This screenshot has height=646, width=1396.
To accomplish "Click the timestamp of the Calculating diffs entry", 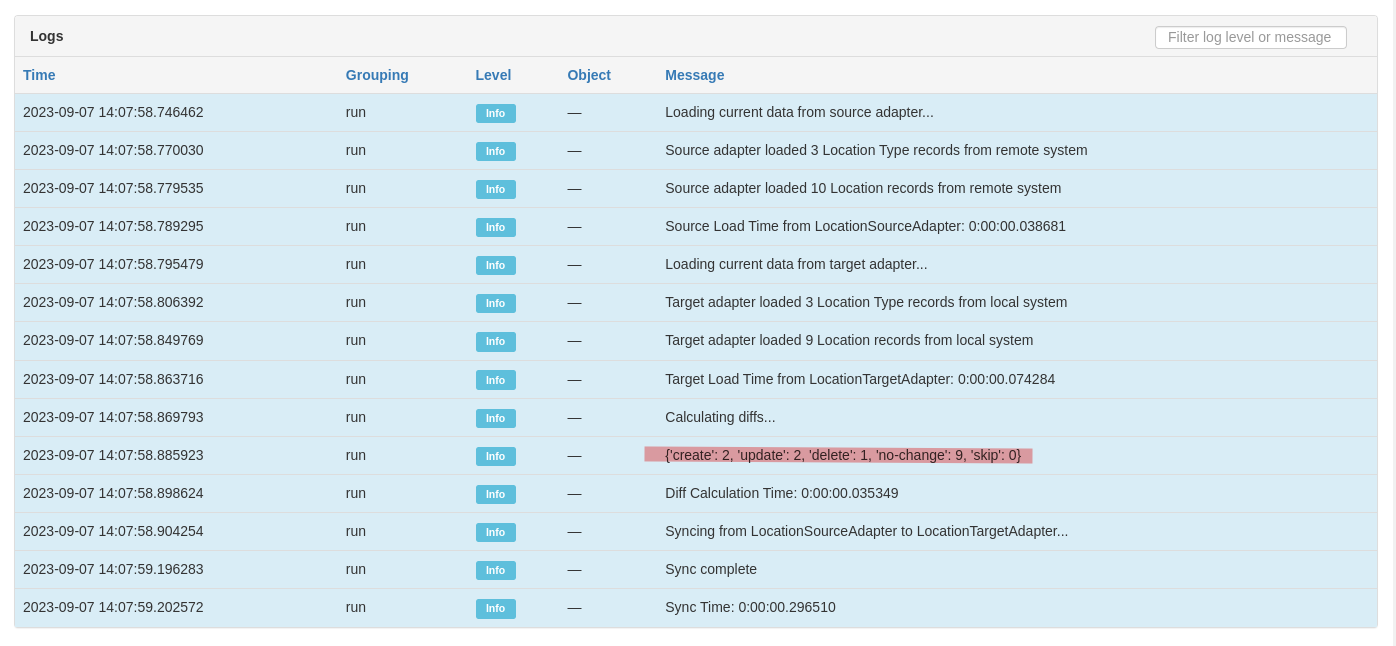I will point(113,417).
